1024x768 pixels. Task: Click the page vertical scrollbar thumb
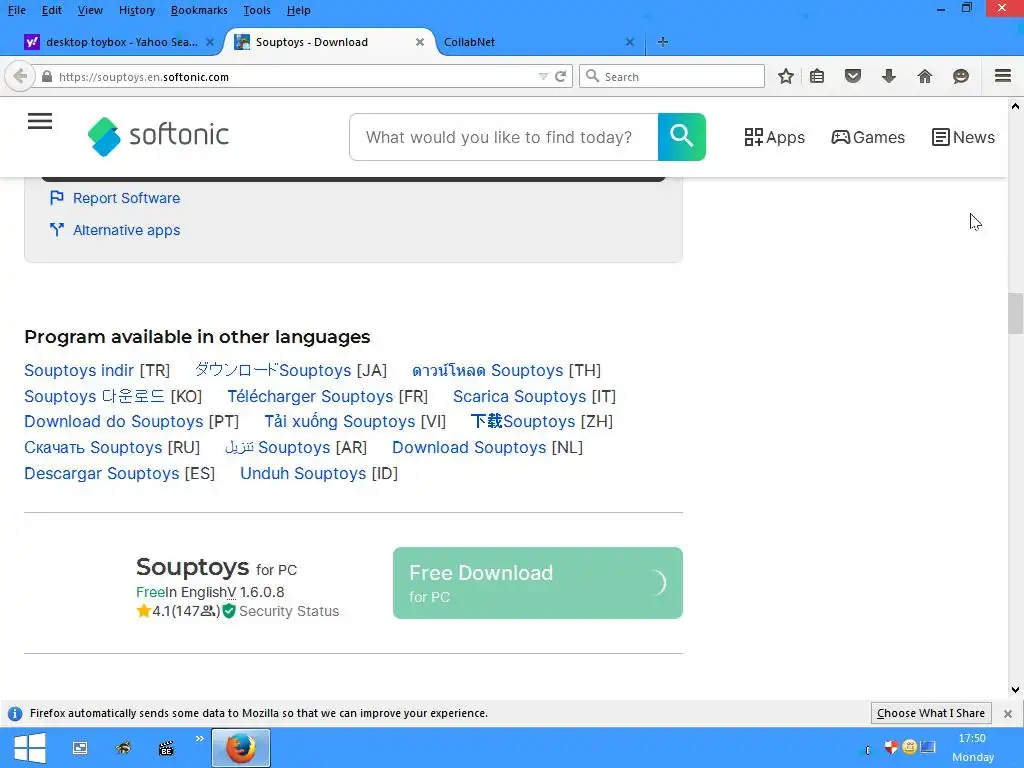1015,313
